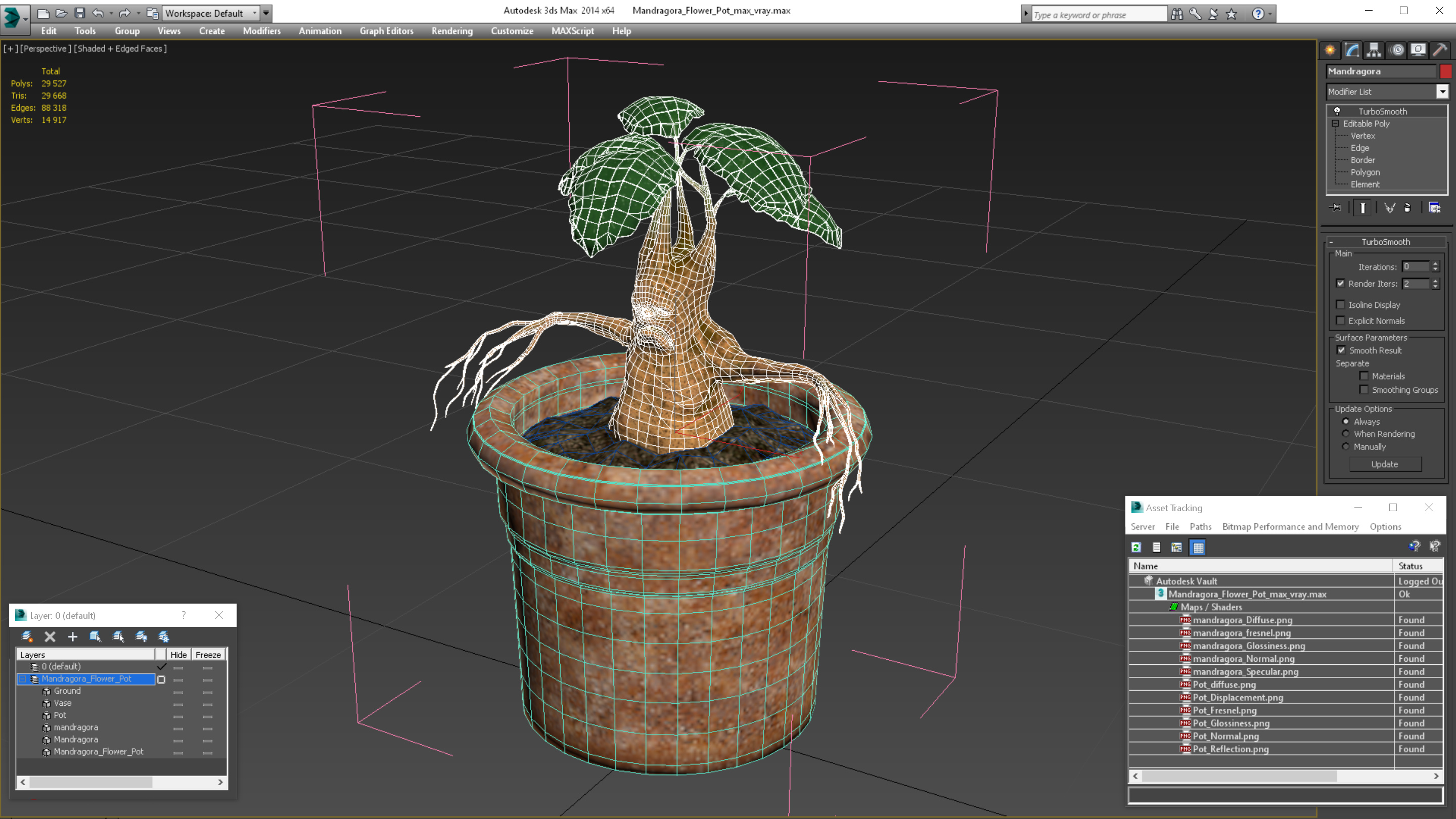
Task: Select the Manually update radio button
Action: pos(1346,446)
